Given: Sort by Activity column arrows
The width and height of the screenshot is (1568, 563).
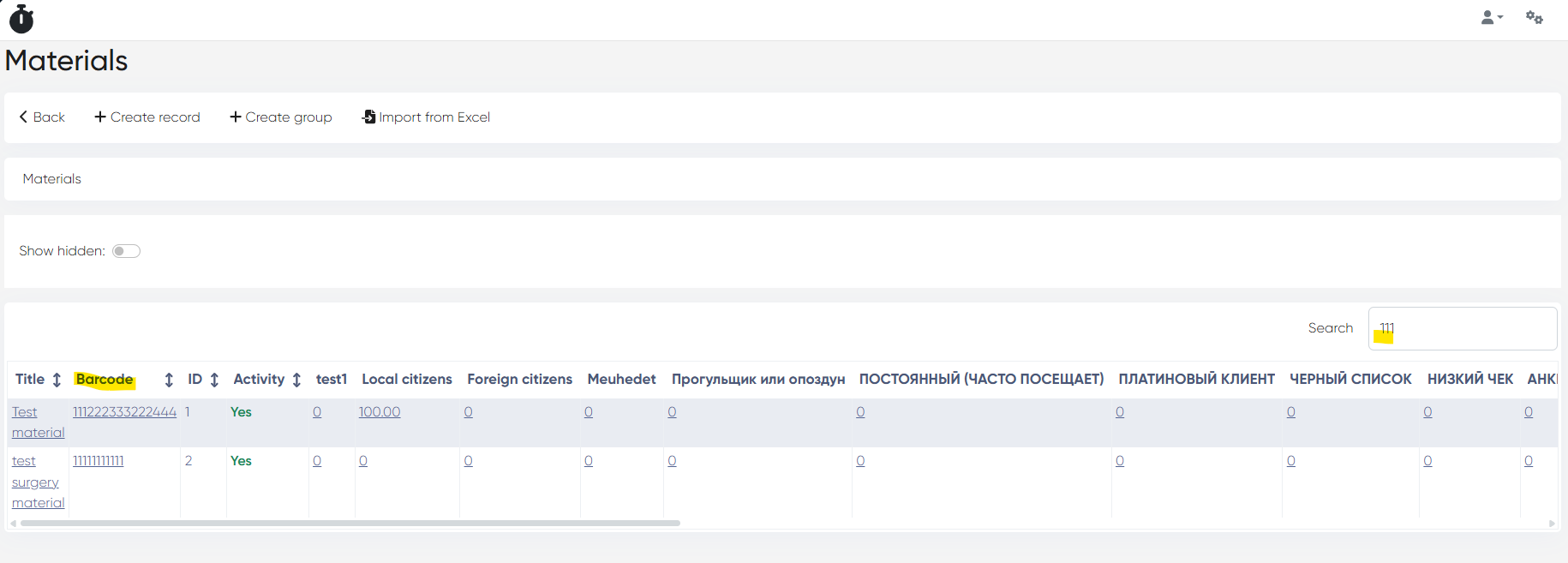Looking at the screenshot, I should coord(296,380).
